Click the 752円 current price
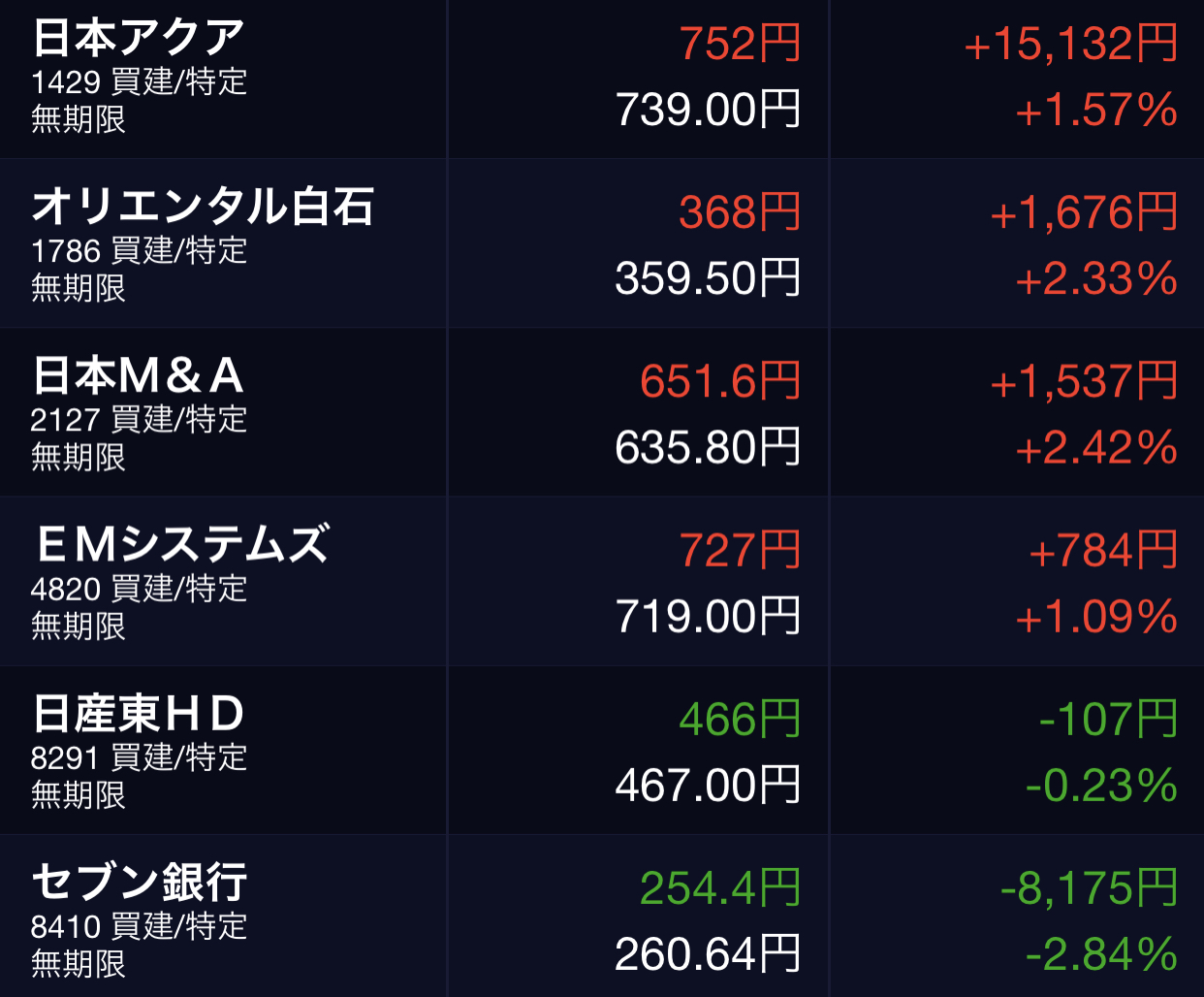This screenshot has width=1204, height=997. click(740, 44)
